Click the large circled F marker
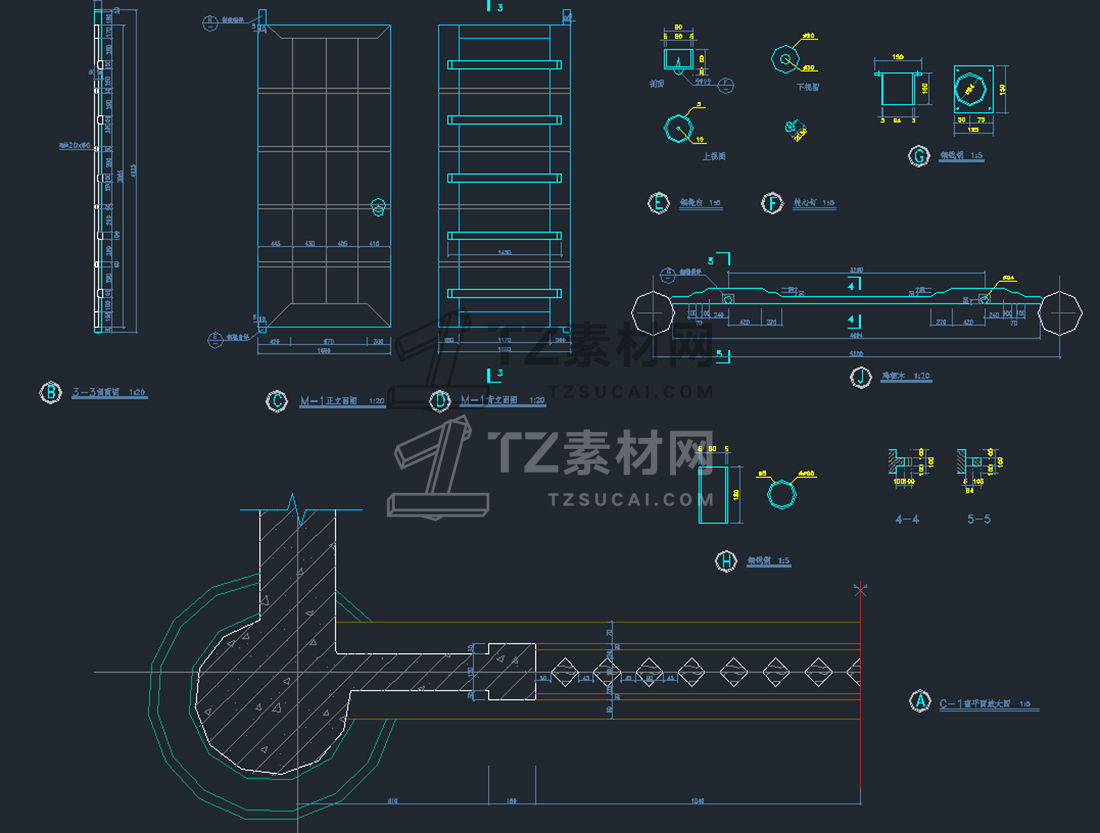Screen dimensions: 1100x833 coord(772,204)
